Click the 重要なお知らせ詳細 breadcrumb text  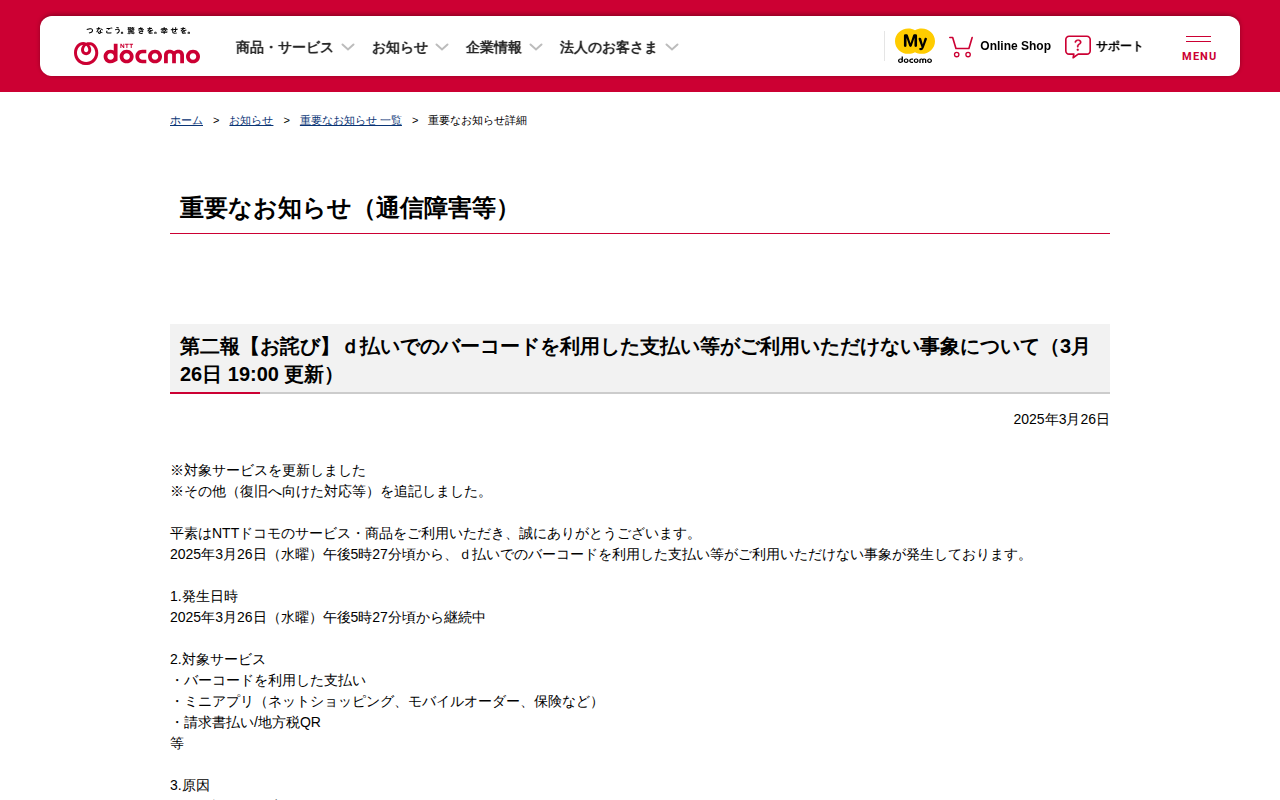(477, 120)
